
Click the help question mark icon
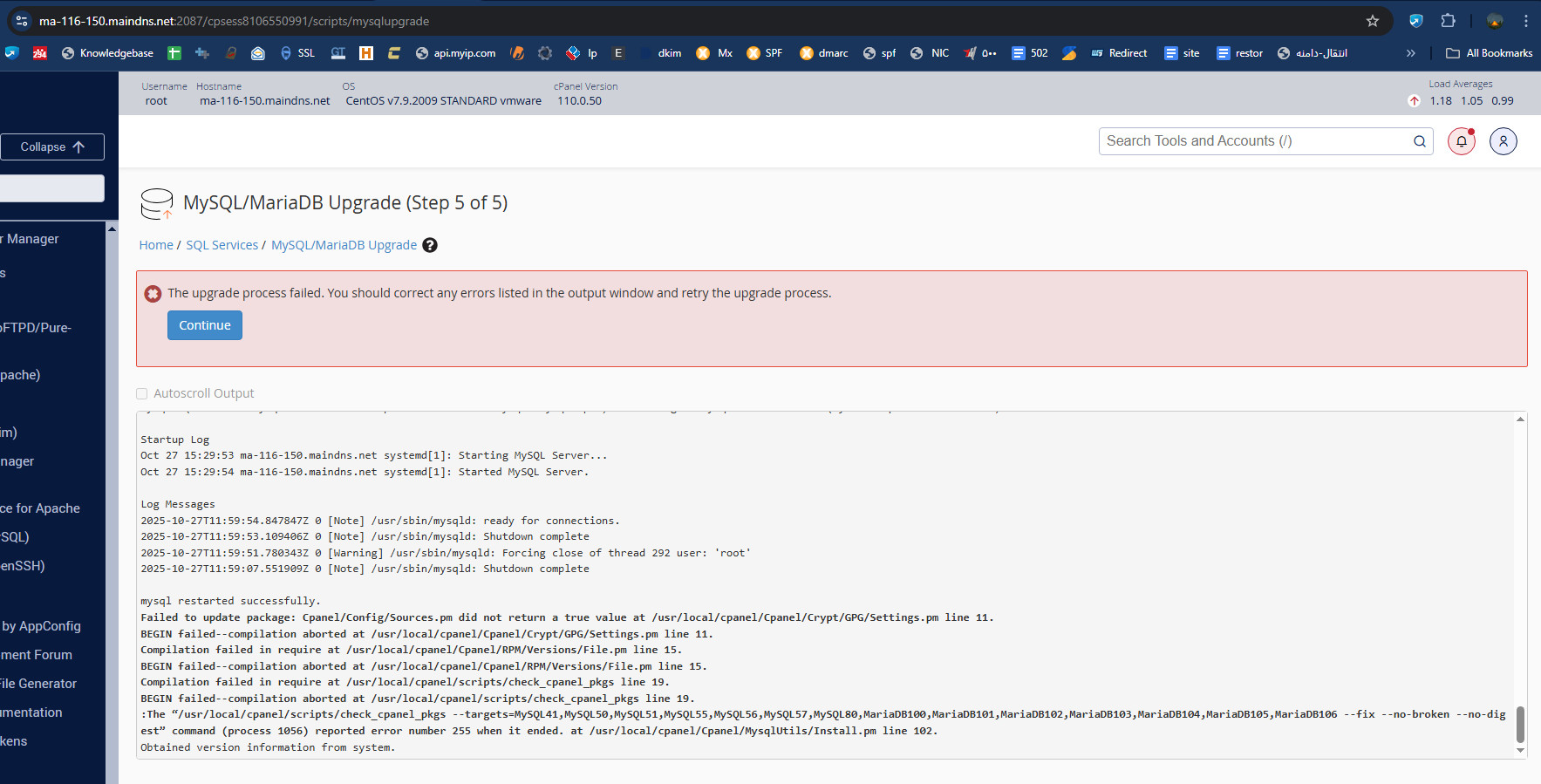(x=430, y=245)
